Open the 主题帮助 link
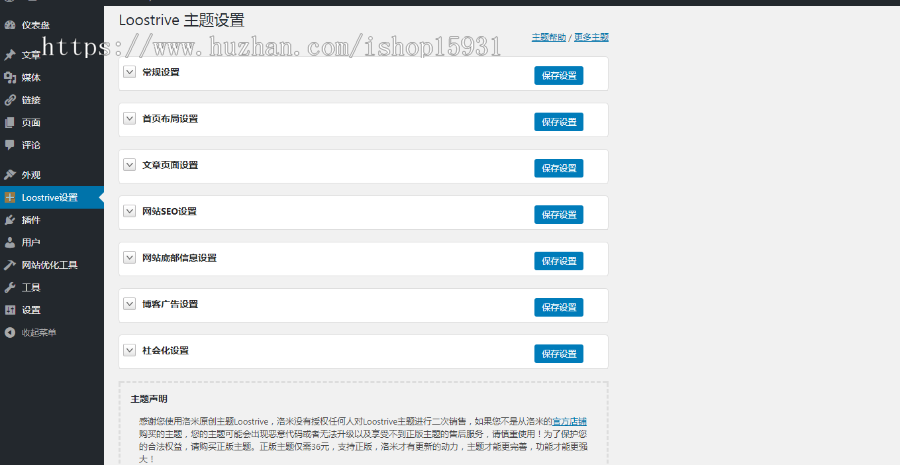 click(549, 37)
